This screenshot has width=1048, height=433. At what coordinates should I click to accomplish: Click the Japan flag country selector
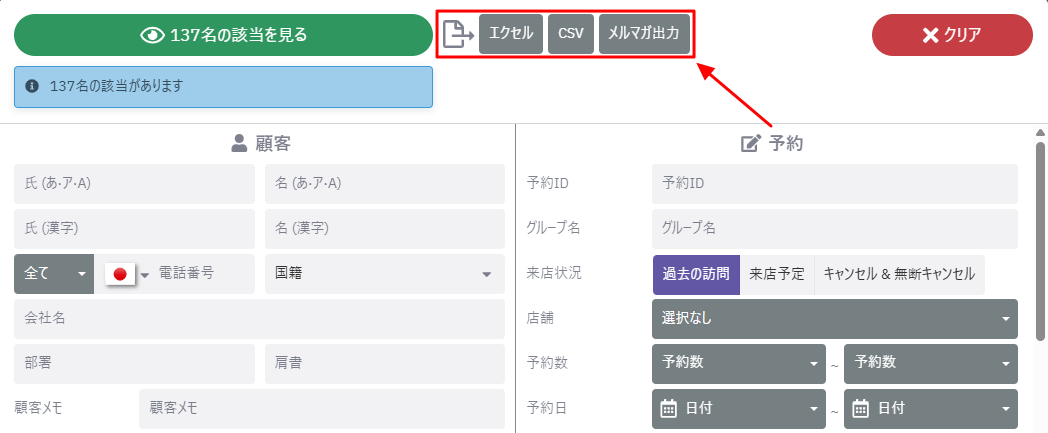tap(120, 273)
